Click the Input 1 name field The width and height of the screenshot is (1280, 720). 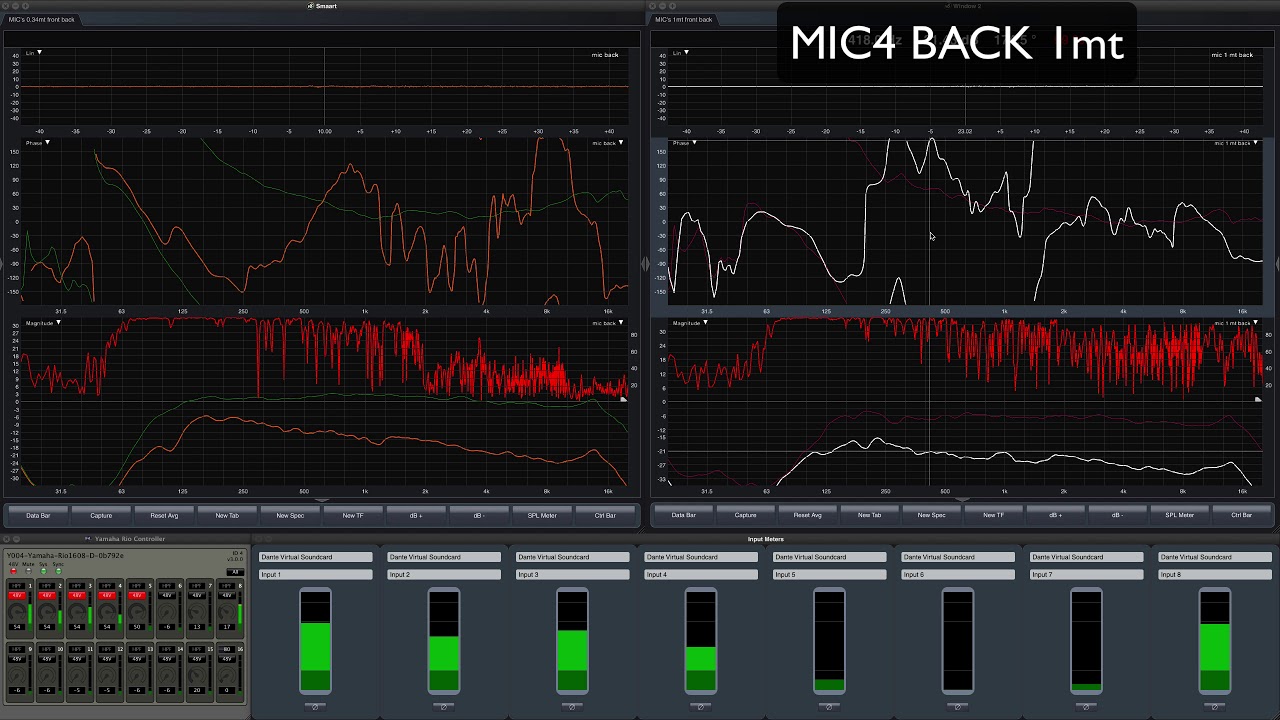coord(315,575)
